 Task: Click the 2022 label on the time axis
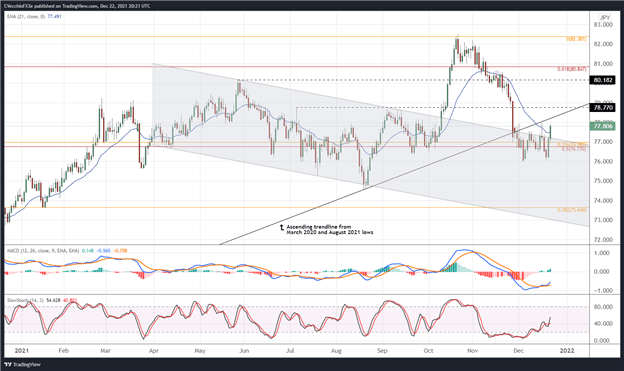tap(567, 351)
